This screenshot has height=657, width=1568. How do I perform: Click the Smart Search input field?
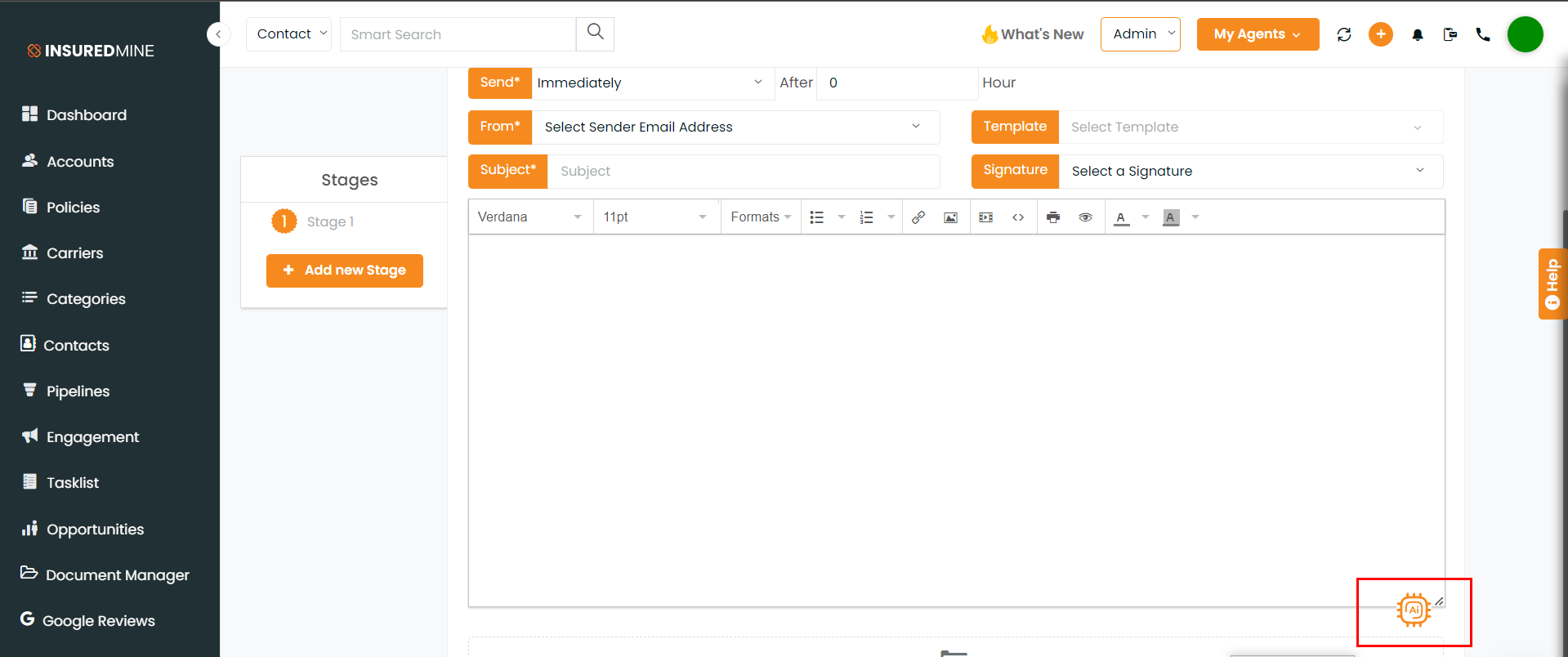pos(458,34)
